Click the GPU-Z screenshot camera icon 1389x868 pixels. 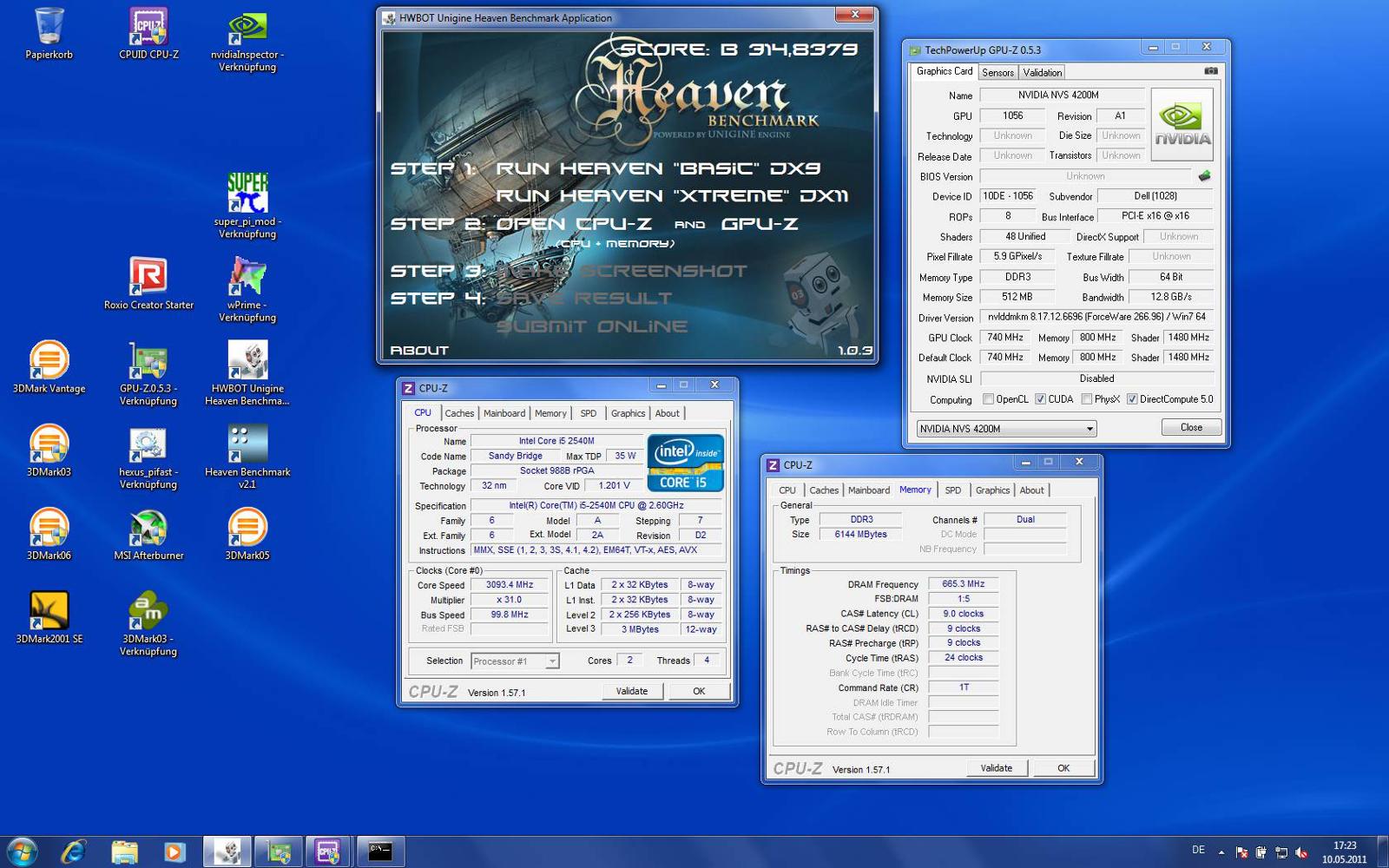1211,71
